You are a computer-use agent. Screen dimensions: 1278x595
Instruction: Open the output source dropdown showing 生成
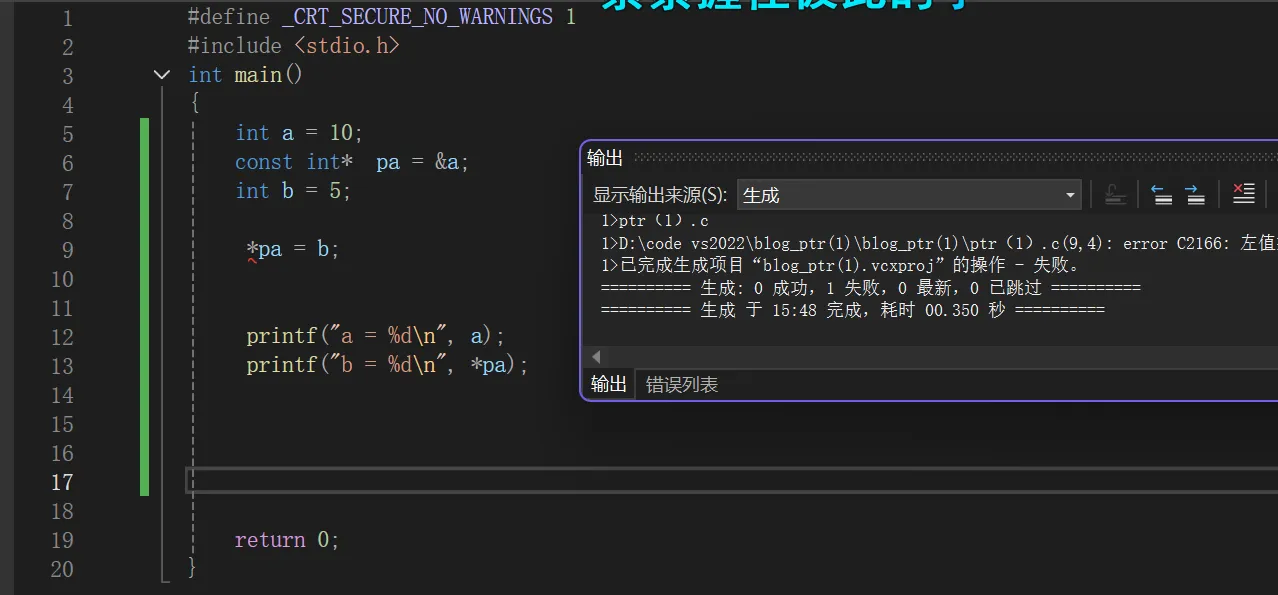pyautogui.click(x=909, y=195)
